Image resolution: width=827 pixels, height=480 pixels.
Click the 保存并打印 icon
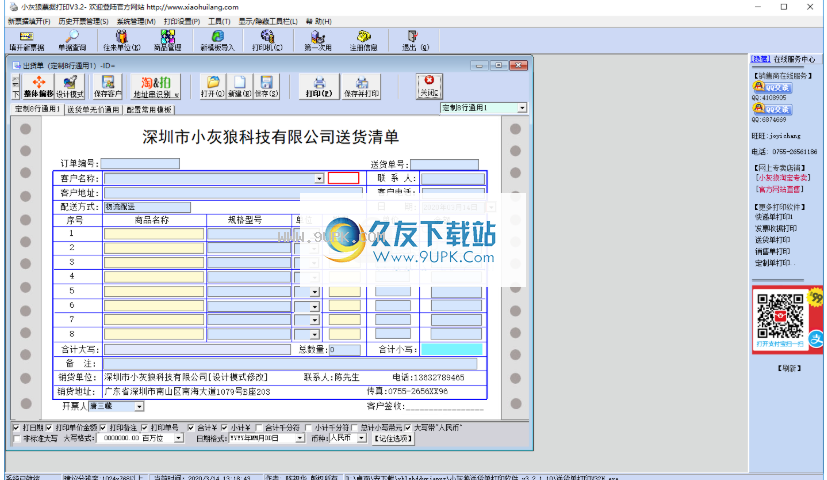click(x=361, y=87)
